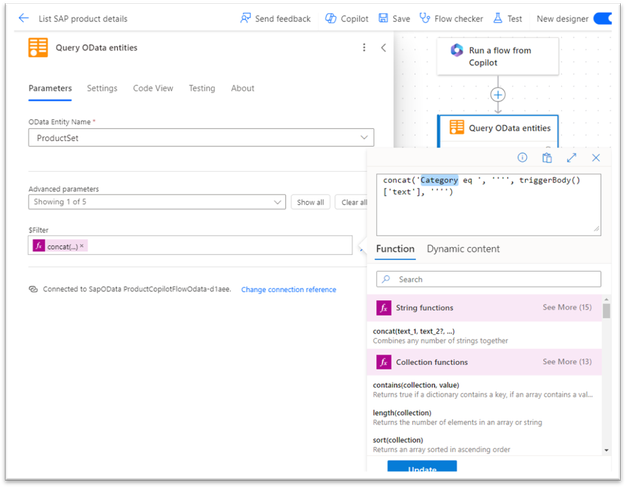Select the Function tab
The height and width of the screenshot is (488, 627).
(x=395, y=249)
